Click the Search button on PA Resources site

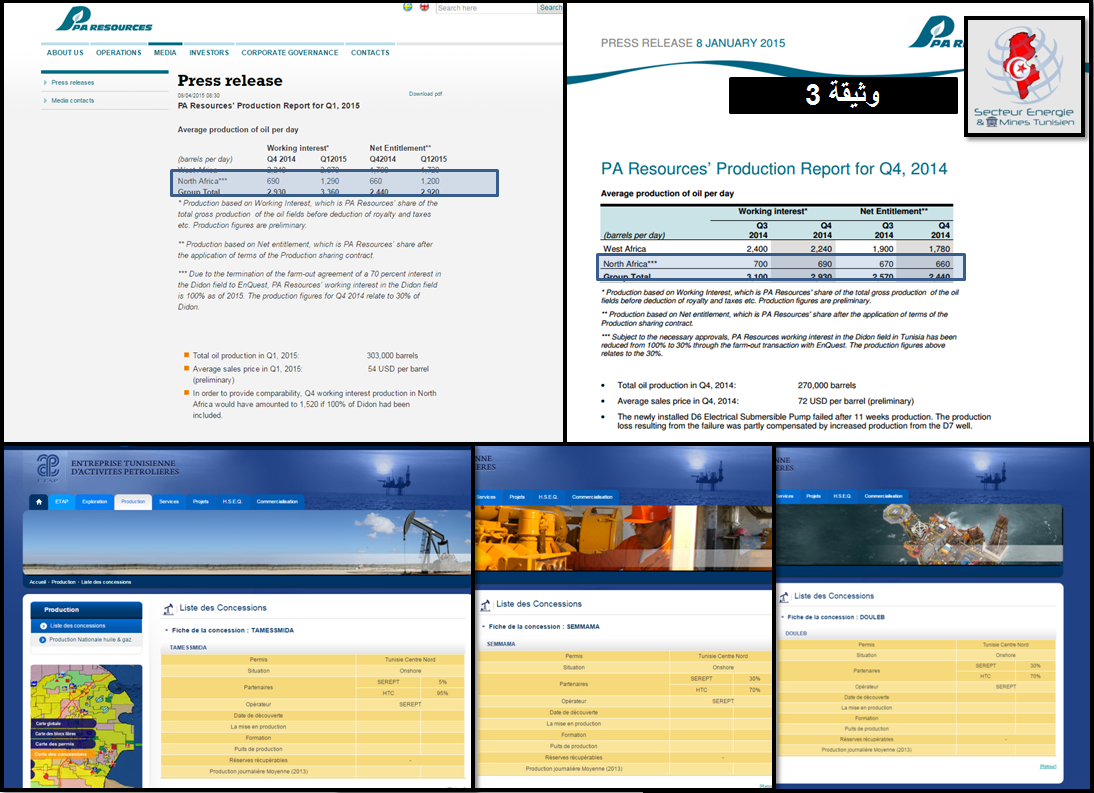point(550,8)
